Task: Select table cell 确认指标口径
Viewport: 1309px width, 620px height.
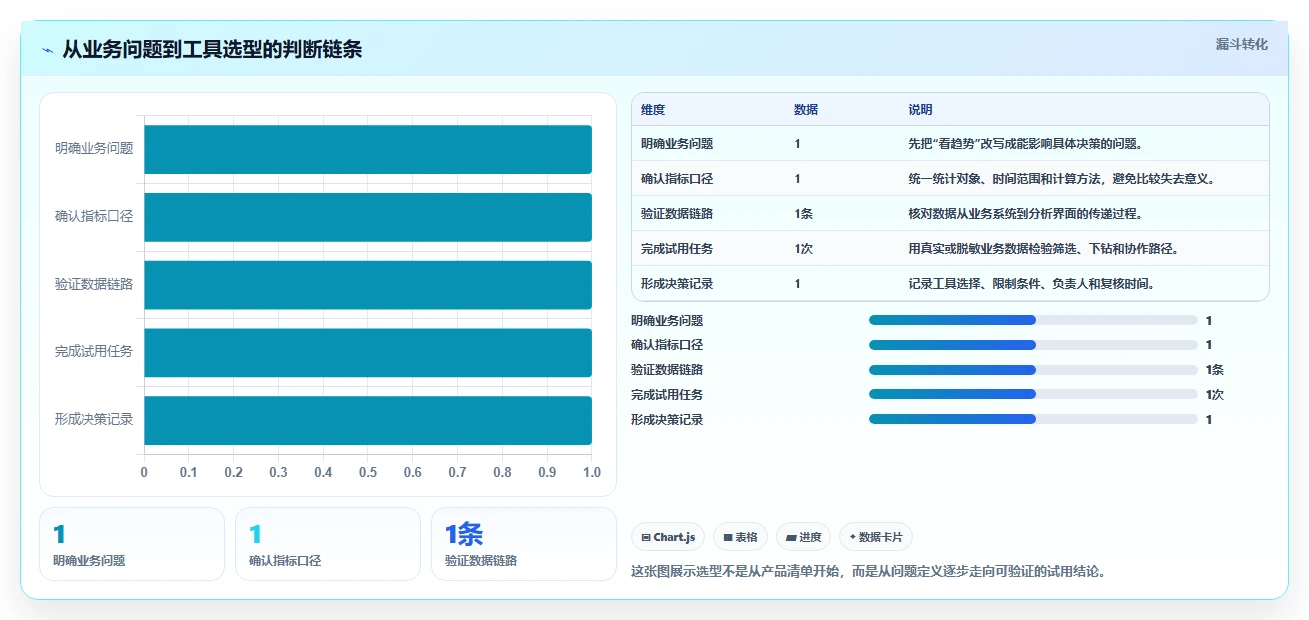Action: [x=677, y=179]
